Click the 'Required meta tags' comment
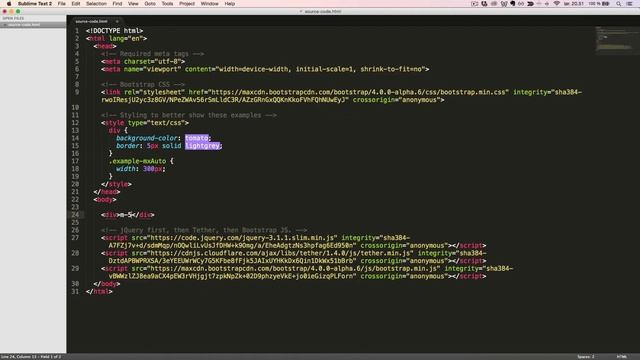The image size is (640, 360). (x=153, y=54)
